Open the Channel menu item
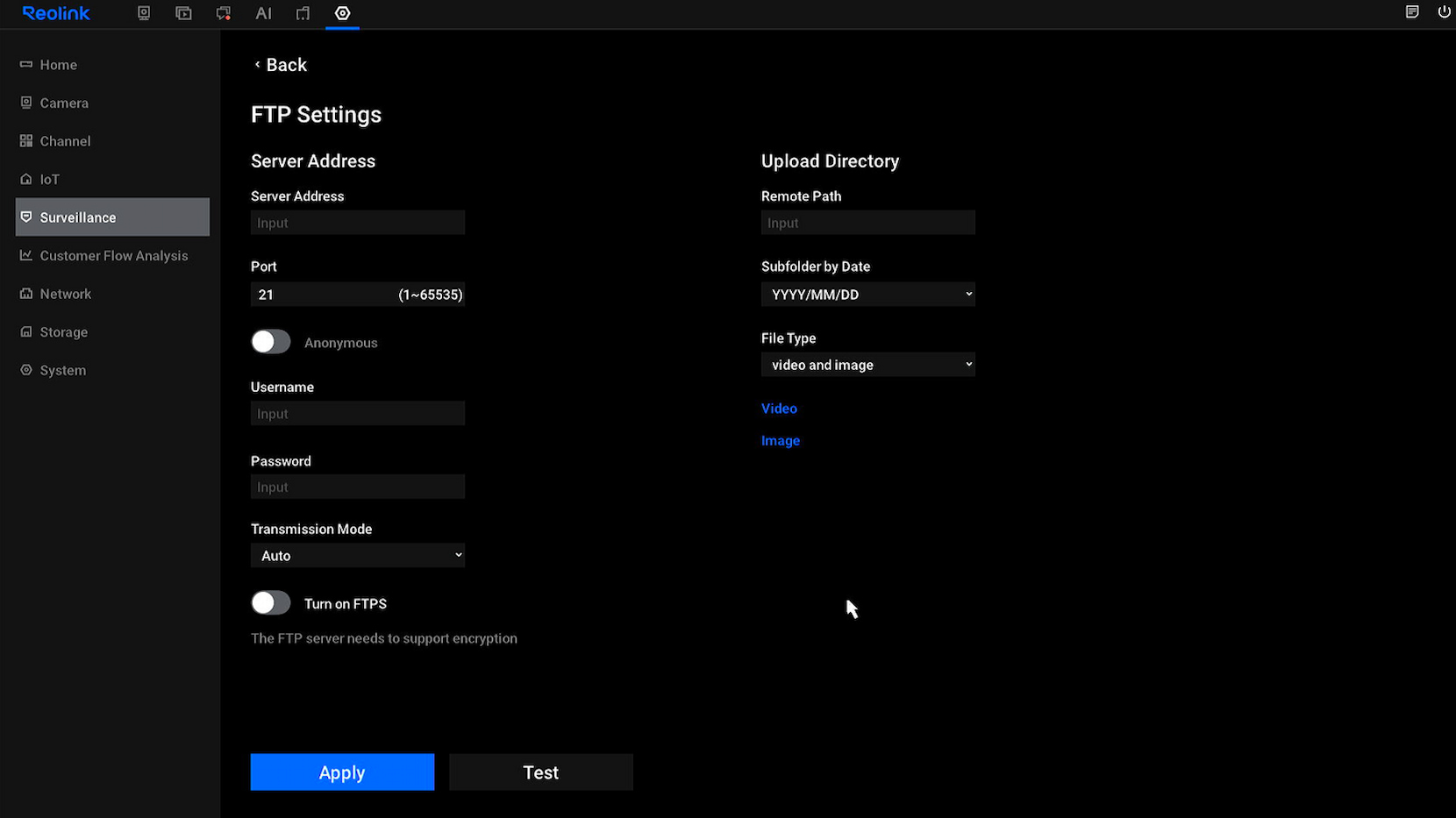The width and height of the screenshot is (1456, 818). (112, 141)
